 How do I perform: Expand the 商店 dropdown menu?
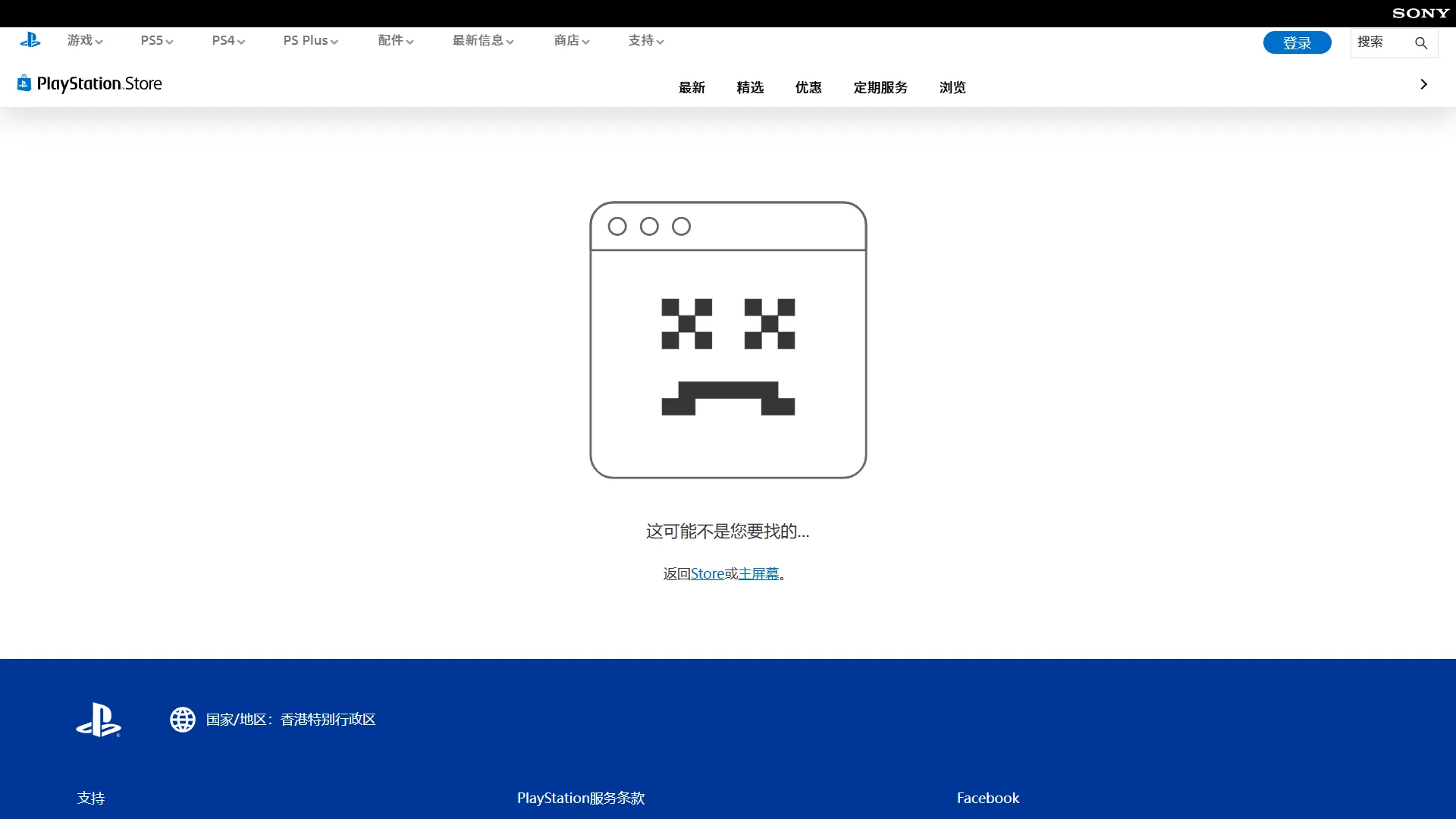tap(571, 40)
